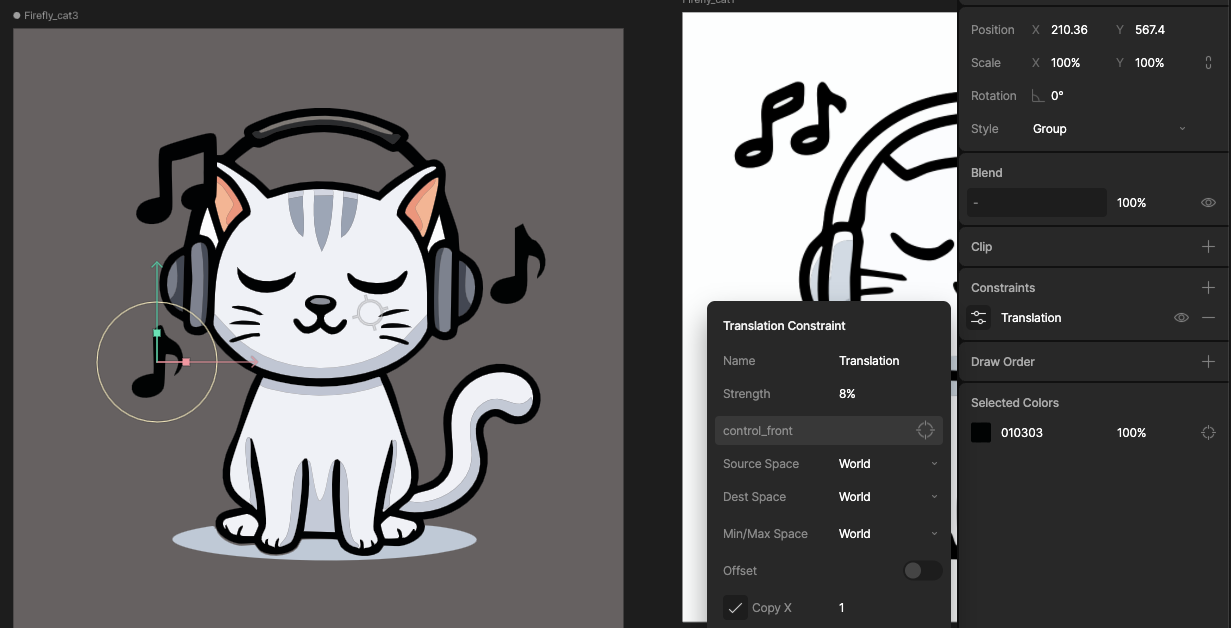Select the music note right of headphones

pos(517,266)
